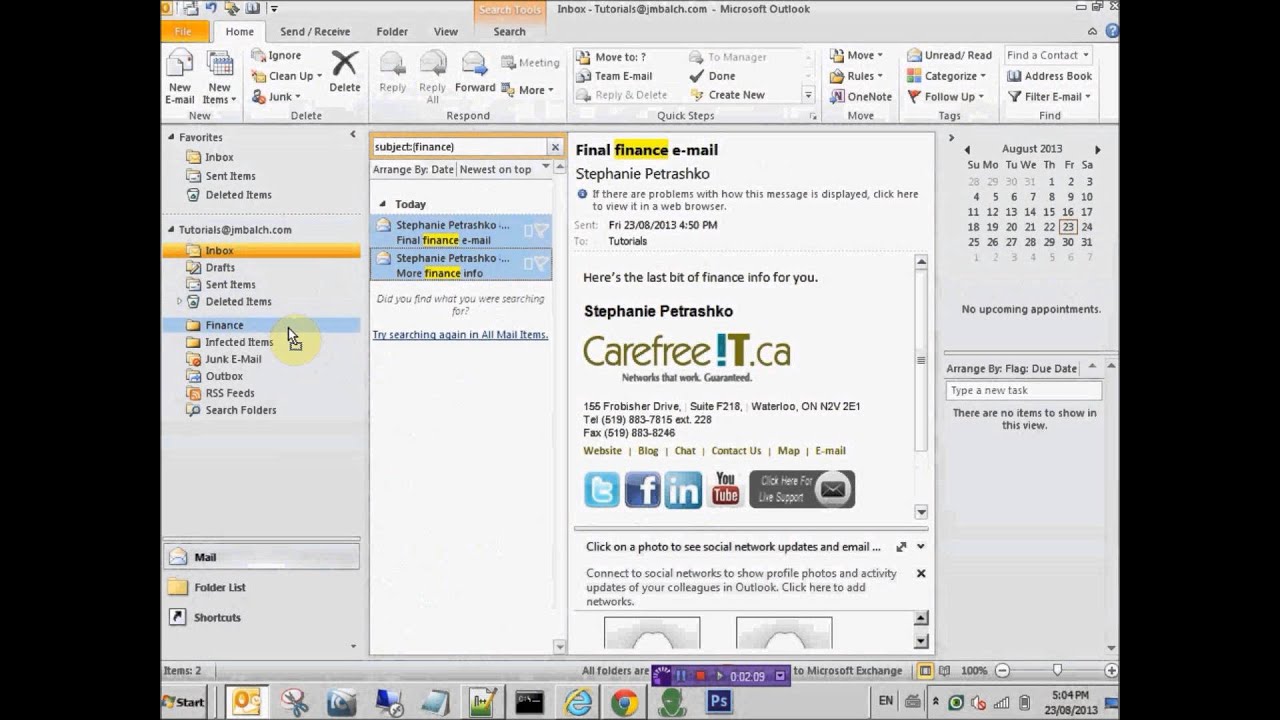Flag the More finance info message
This screenshot has height=720, width=1280.
click(x=541, y=264)
